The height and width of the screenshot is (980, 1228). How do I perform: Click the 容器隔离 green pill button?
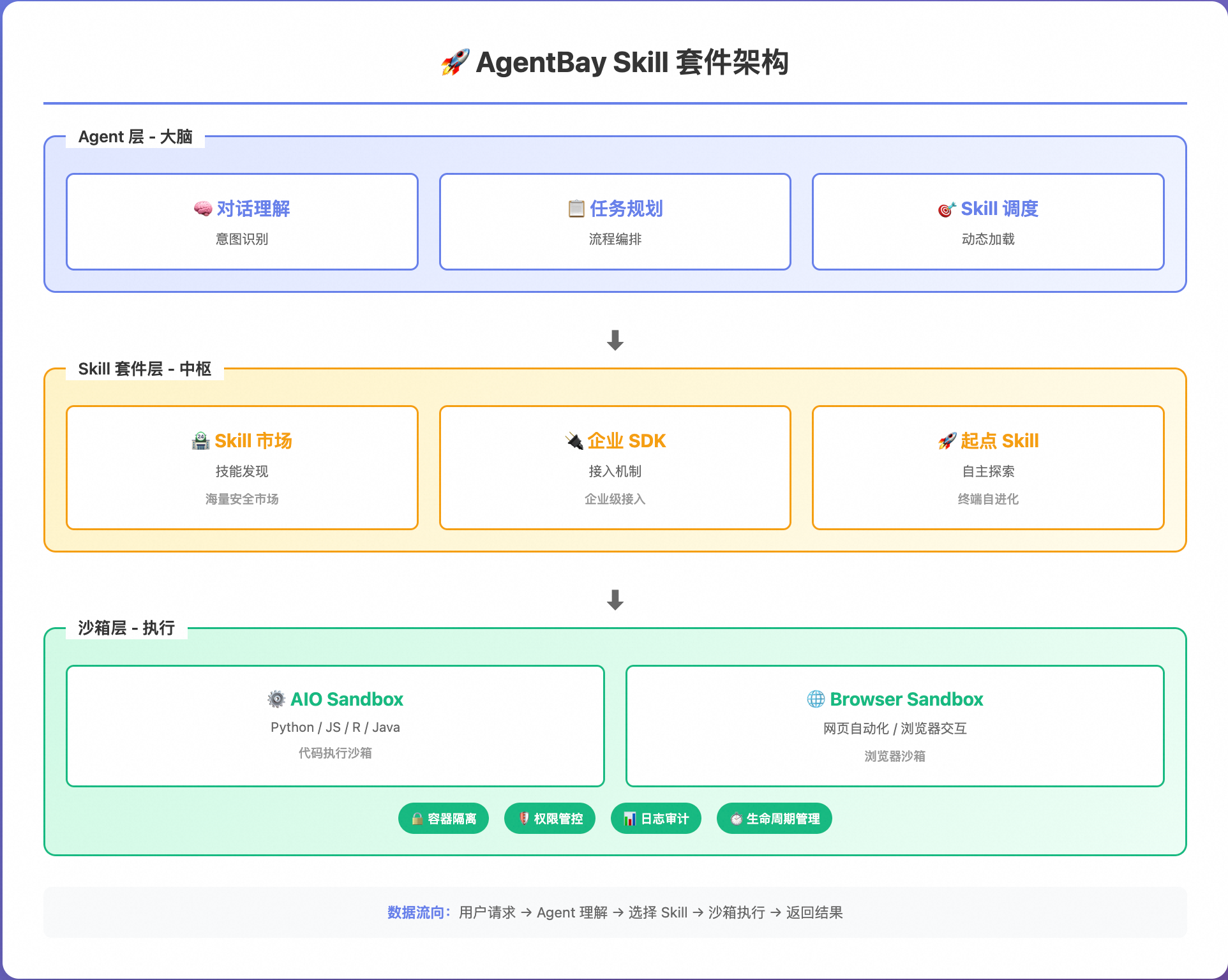[x=444, y=819]
